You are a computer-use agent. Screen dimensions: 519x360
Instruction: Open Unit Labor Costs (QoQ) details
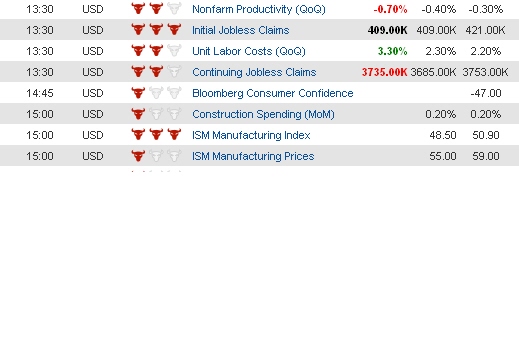click(x=249, y=51)
